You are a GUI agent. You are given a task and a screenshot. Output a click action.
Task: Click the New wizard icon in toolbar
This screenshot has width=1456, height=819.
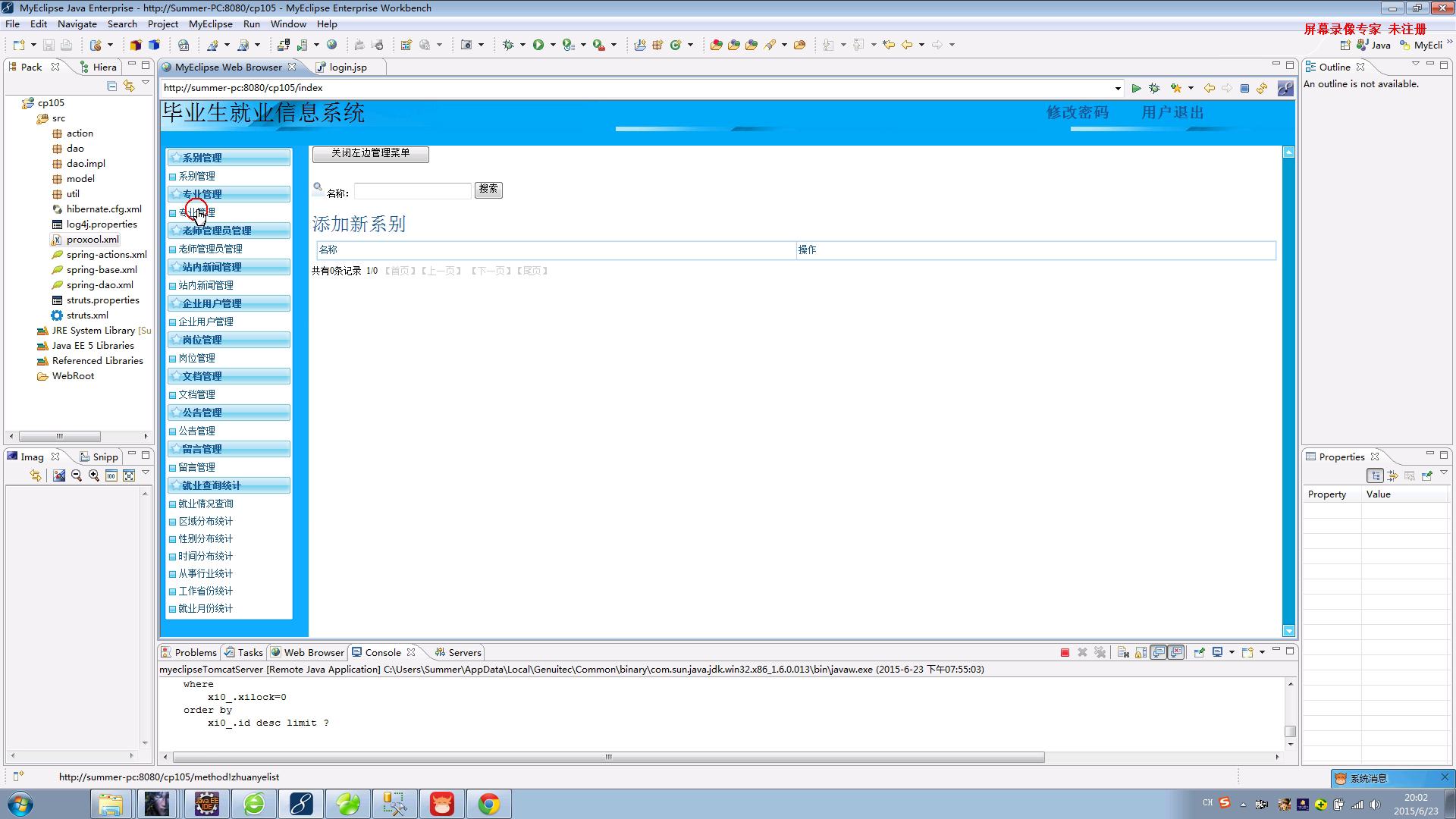(19, 45)
